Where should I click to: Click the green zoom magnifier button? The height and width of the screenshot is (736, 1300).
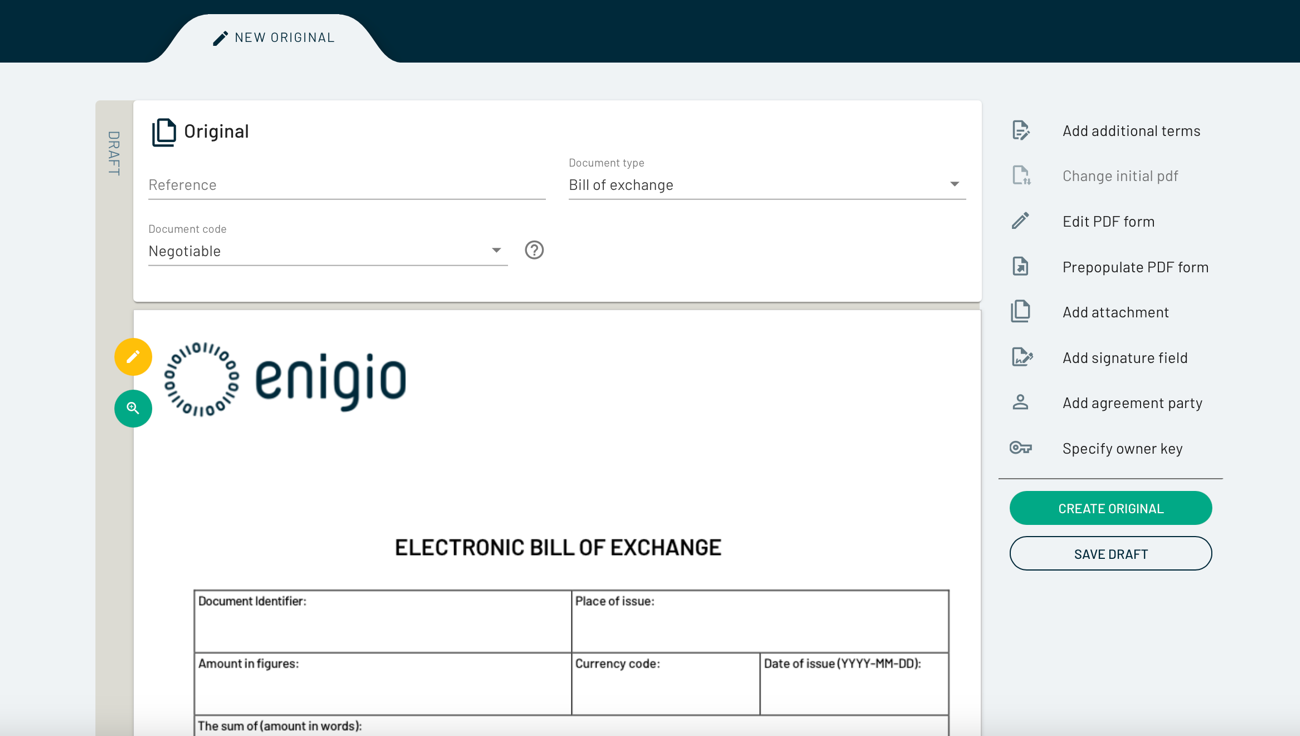pos(133,408)
